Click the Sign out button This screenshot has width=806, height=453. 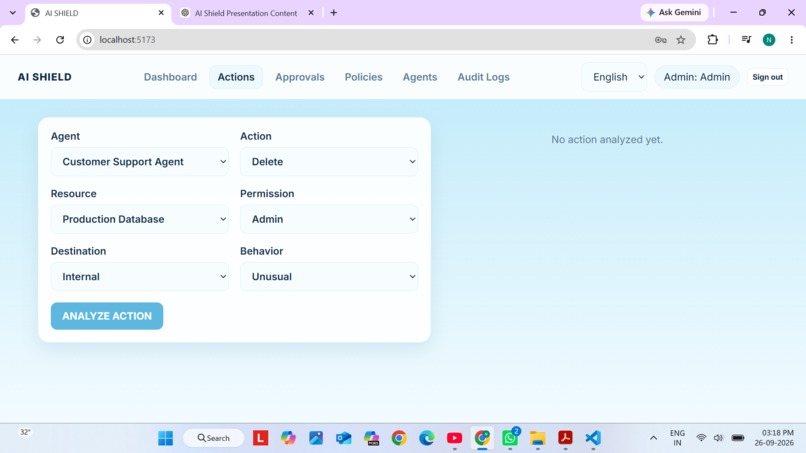pyautogui.click(x=767, y=77)
